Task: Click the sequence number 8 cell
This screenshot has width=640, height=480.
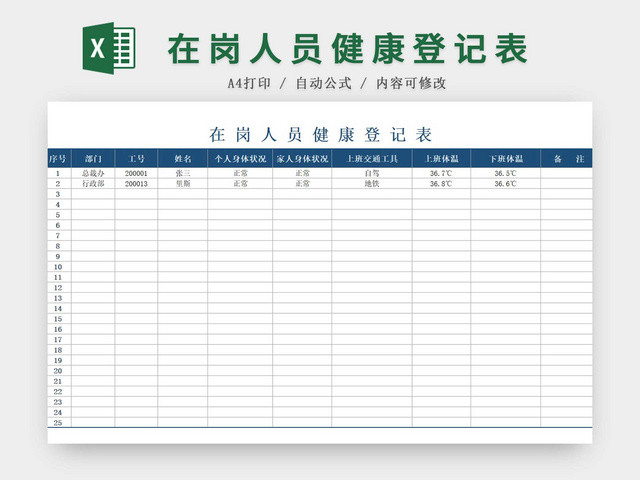Action: (58, 246)
